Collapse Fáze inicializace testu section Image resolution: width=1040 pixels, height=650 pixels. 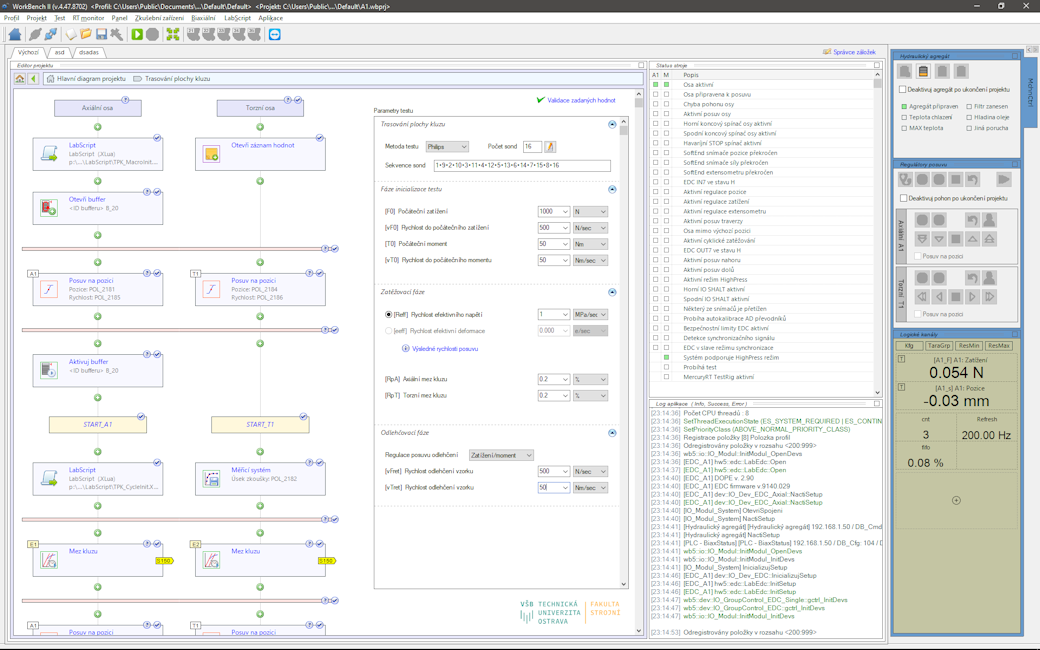click(612, 189)
